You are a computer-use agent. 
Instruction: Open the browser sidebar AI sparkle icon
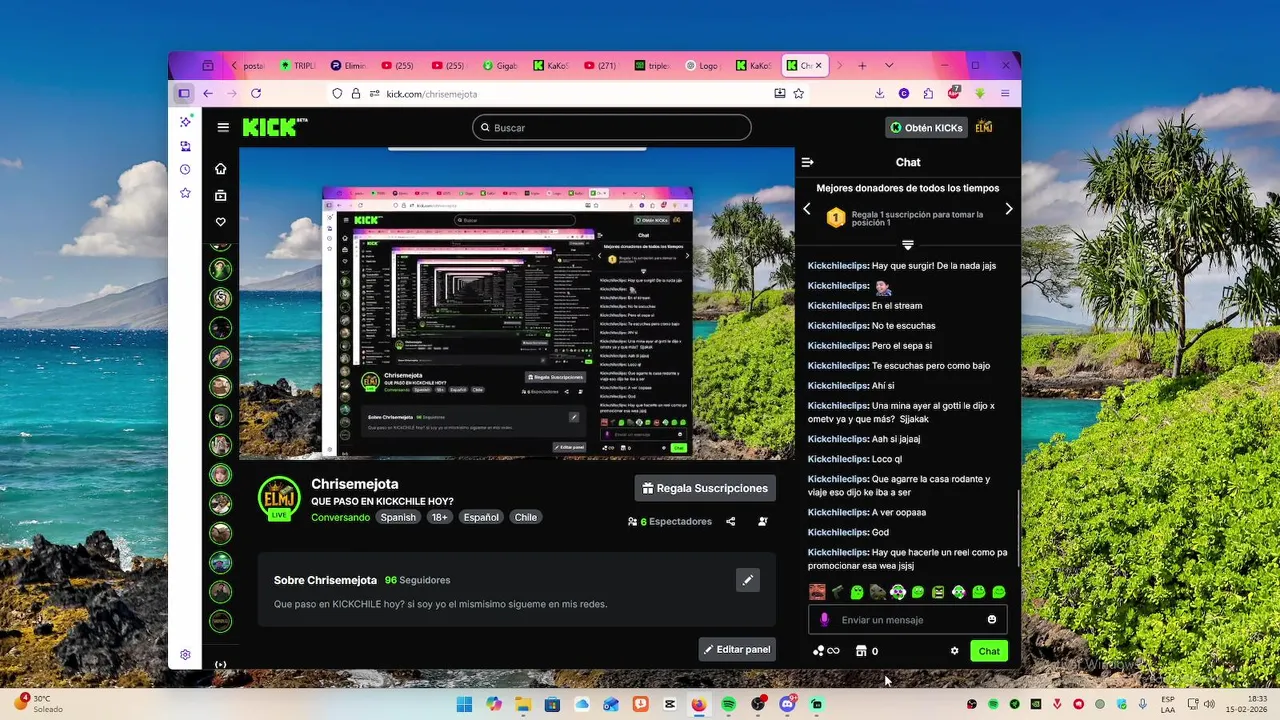point(185,121)
